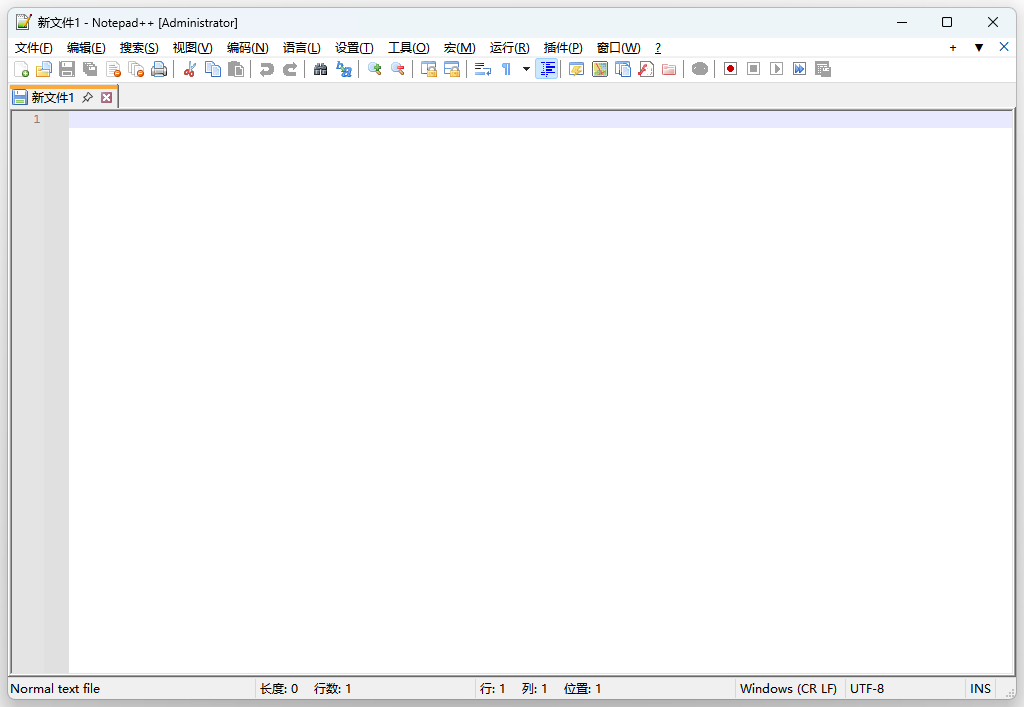Click UTF-8 encoding in the status bar
The width and height of the screenshot is (1024, 707).
867,689
